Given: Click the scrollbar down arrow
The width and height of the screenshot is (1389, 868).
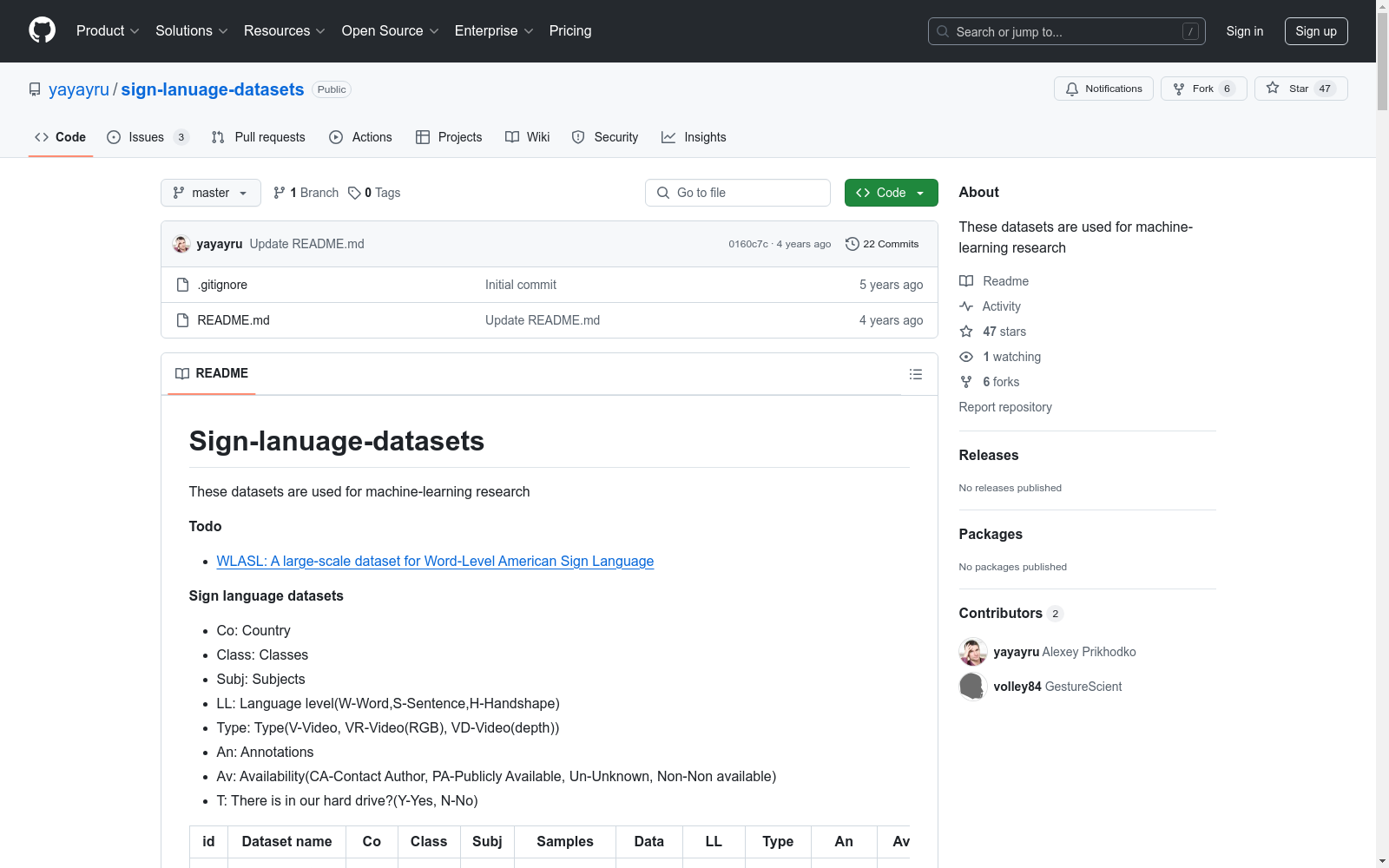Looking at the screenshot, I should coord(1382,861).
